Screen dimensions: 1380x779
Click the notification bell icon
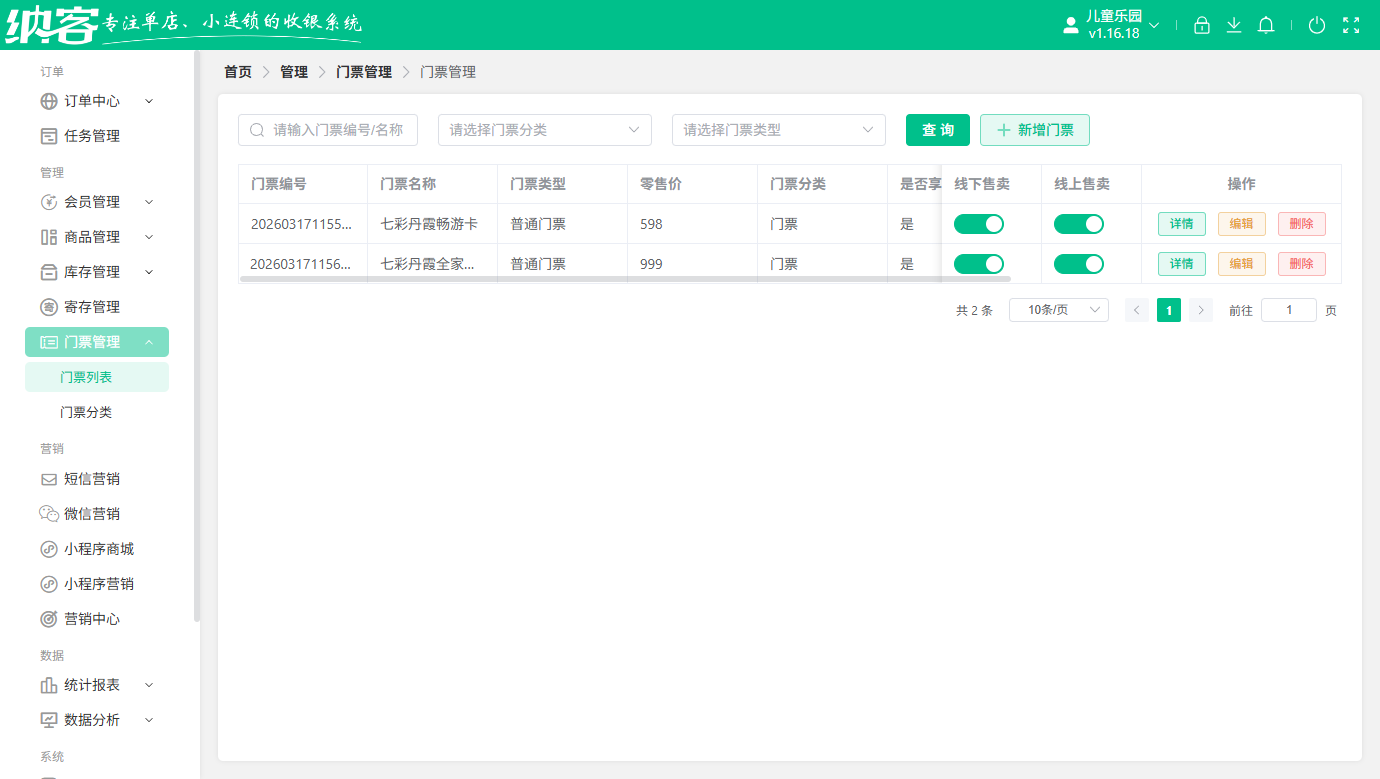1266,25
